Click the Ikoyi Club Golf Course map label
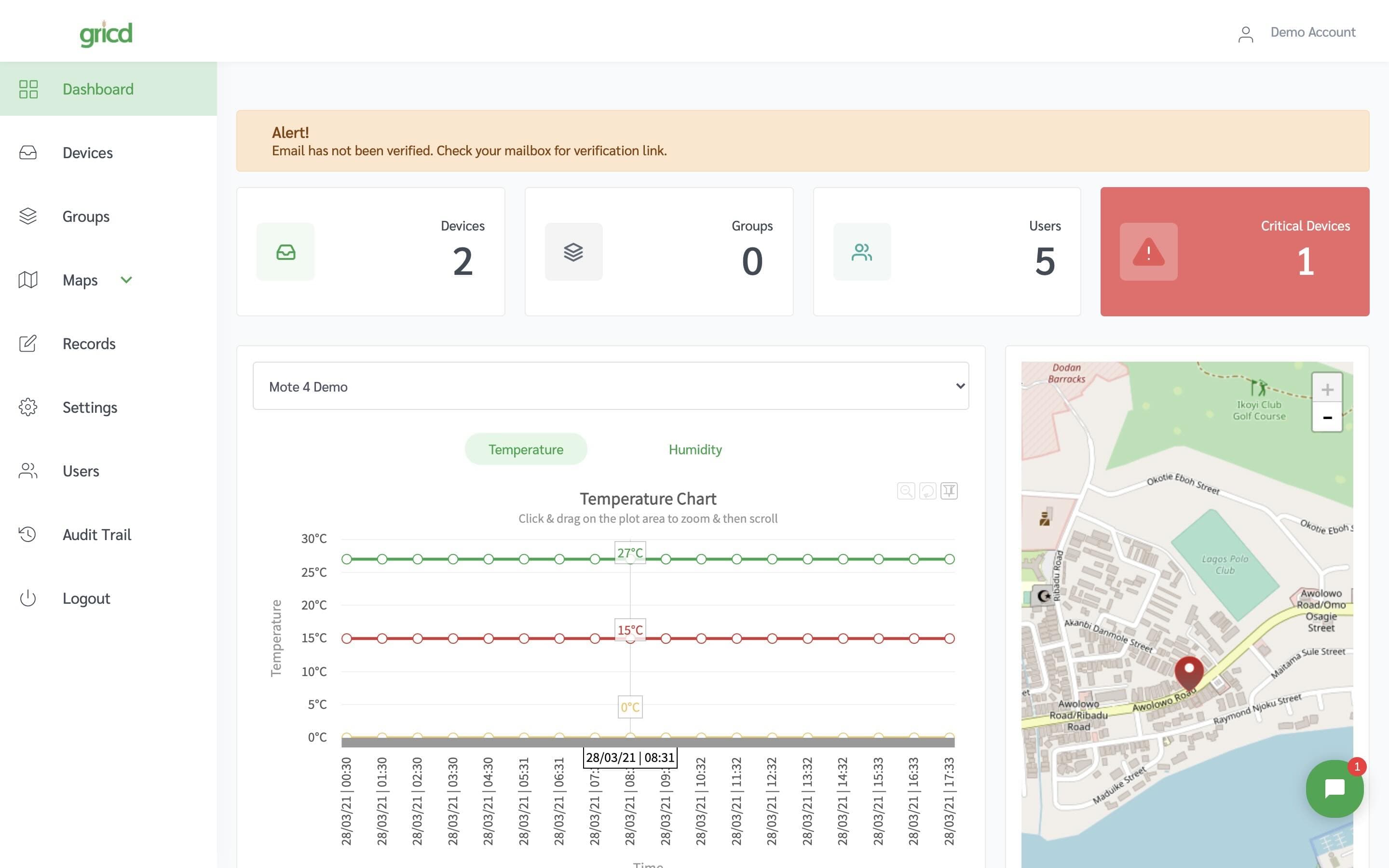 coord(1259,410)
